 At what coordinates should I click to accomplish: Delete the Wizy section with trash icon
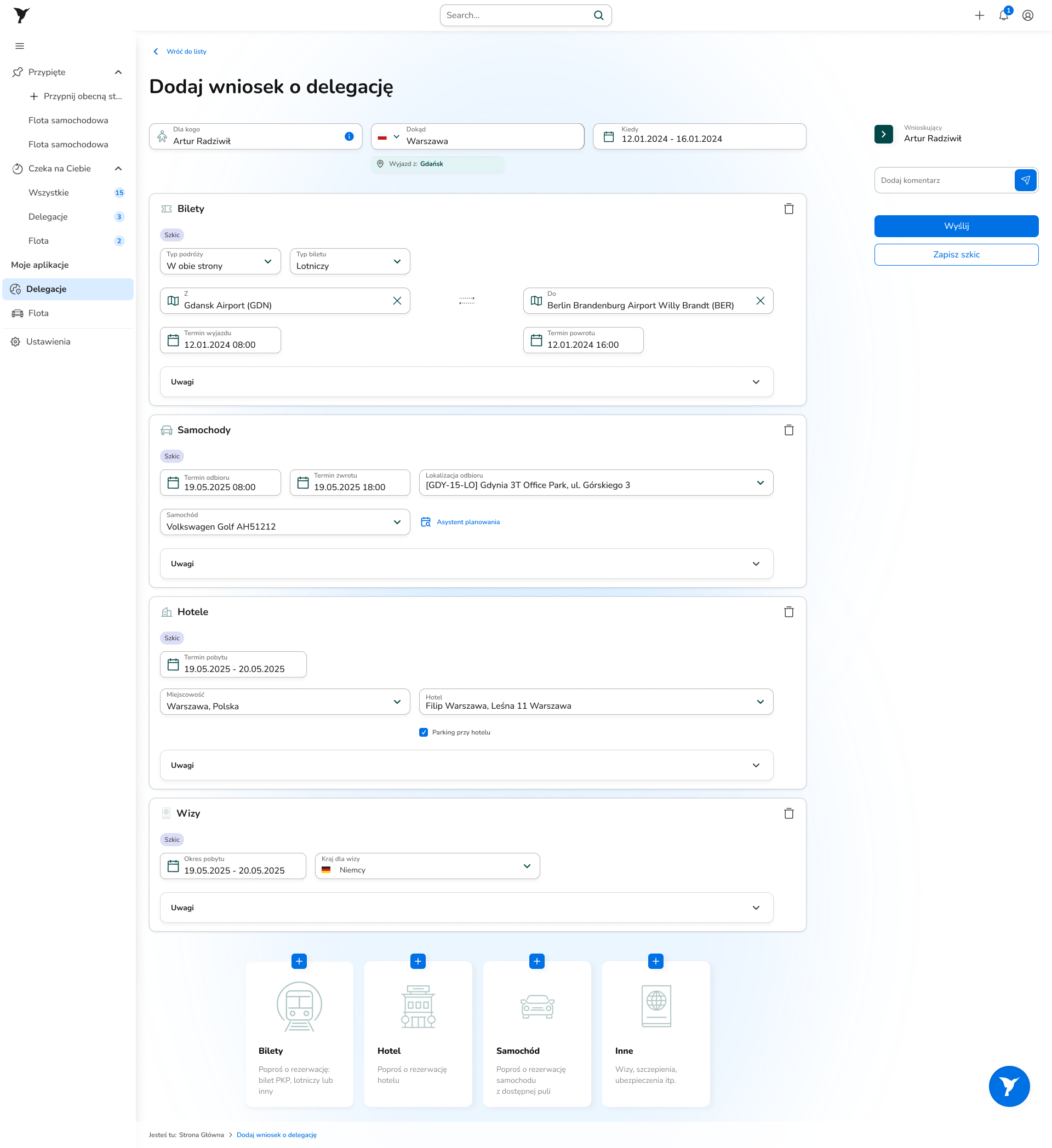pyautogui.click(x=789, y=814)
